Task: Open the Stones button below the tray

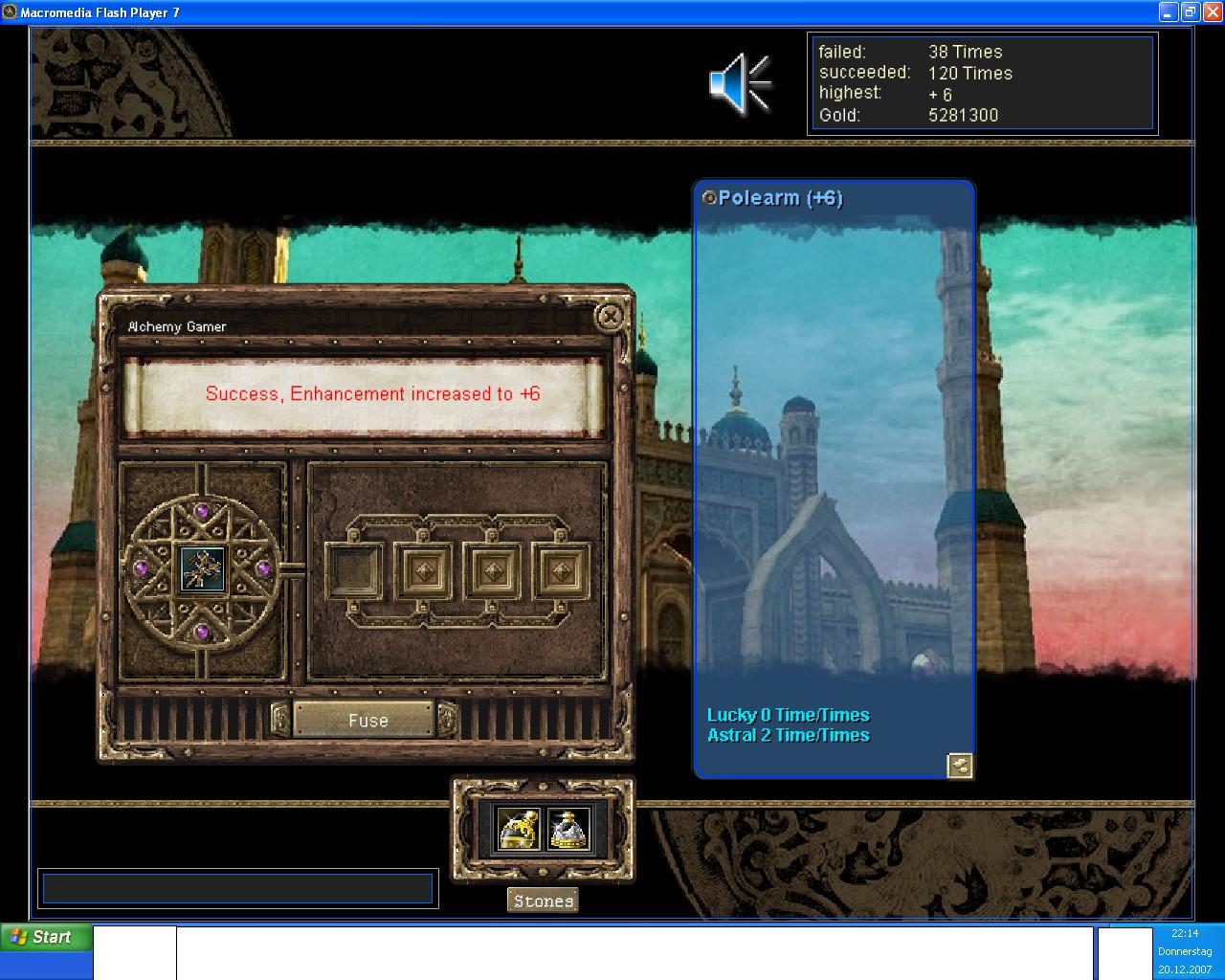Action: click(x=543, y=901)
